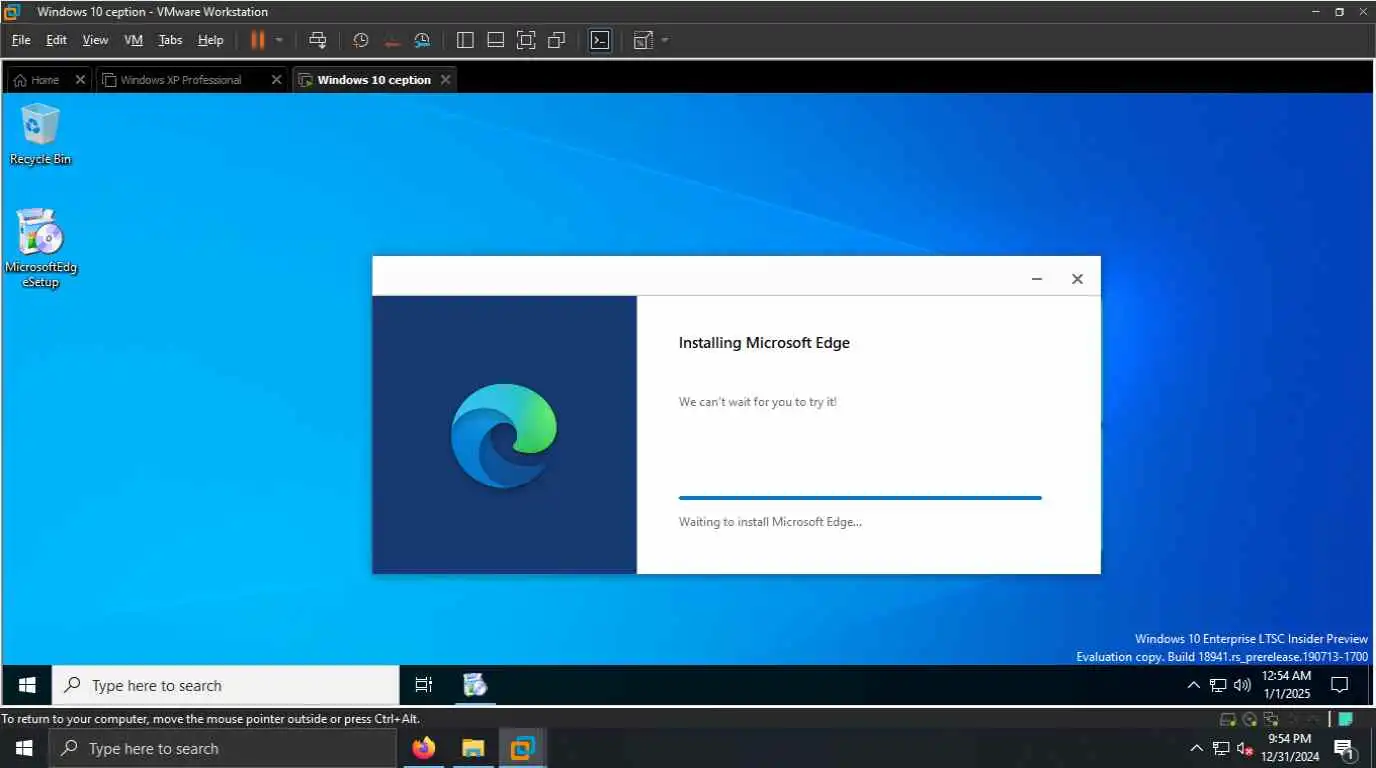Close the Windows 10 ception tab
This screenshot has width=1376, height=768.
pos(446,80)
